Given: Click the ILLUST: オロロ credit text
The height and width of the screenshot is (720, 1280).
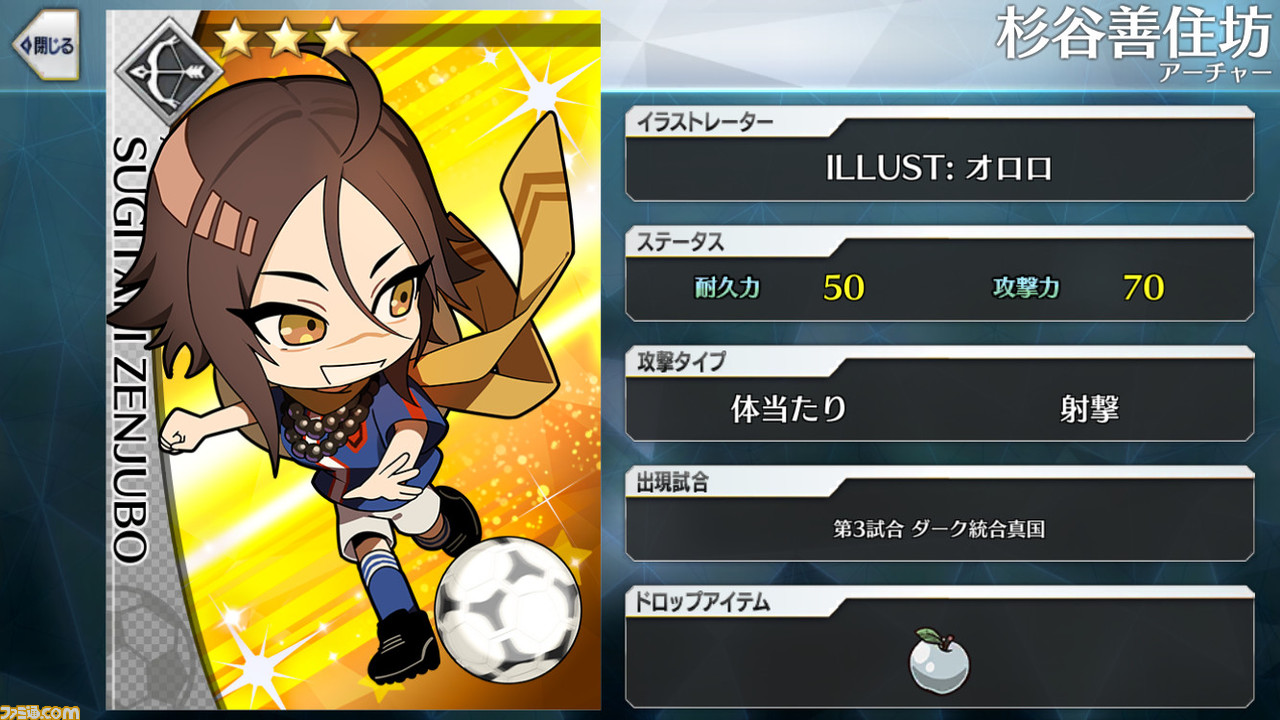Looking at the screenshot, I should click(939, 168).
